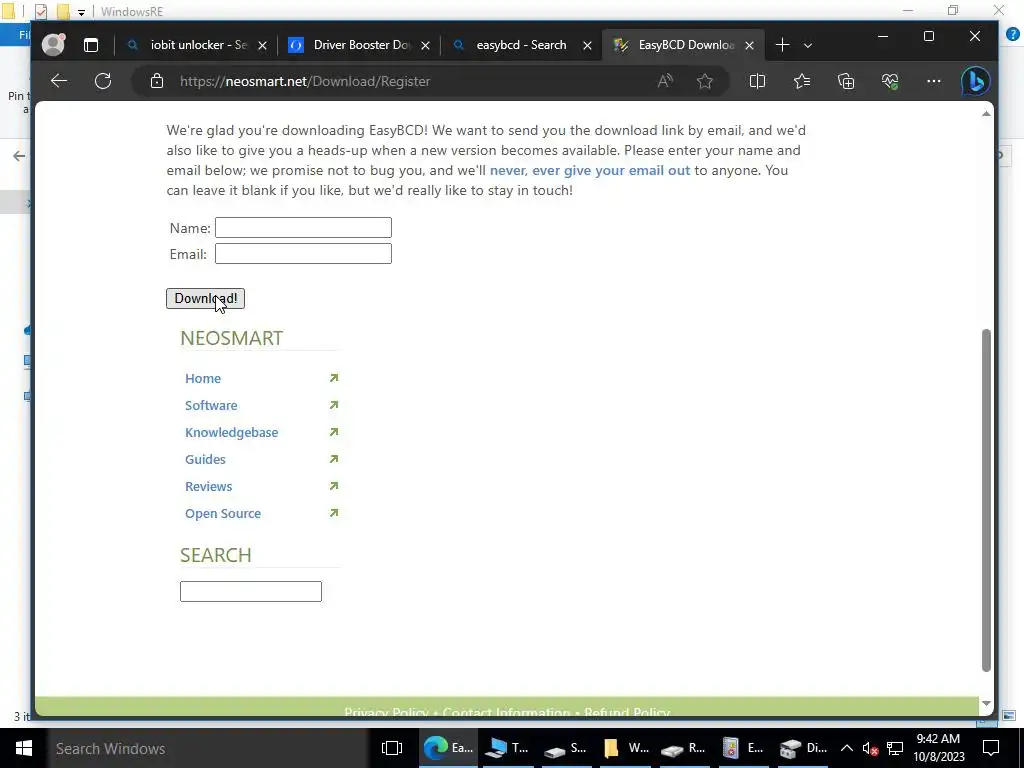This screenshot has width=1024, height=768.
Task: Expand the tab search dropdown chevron
Action: (808, 45)
